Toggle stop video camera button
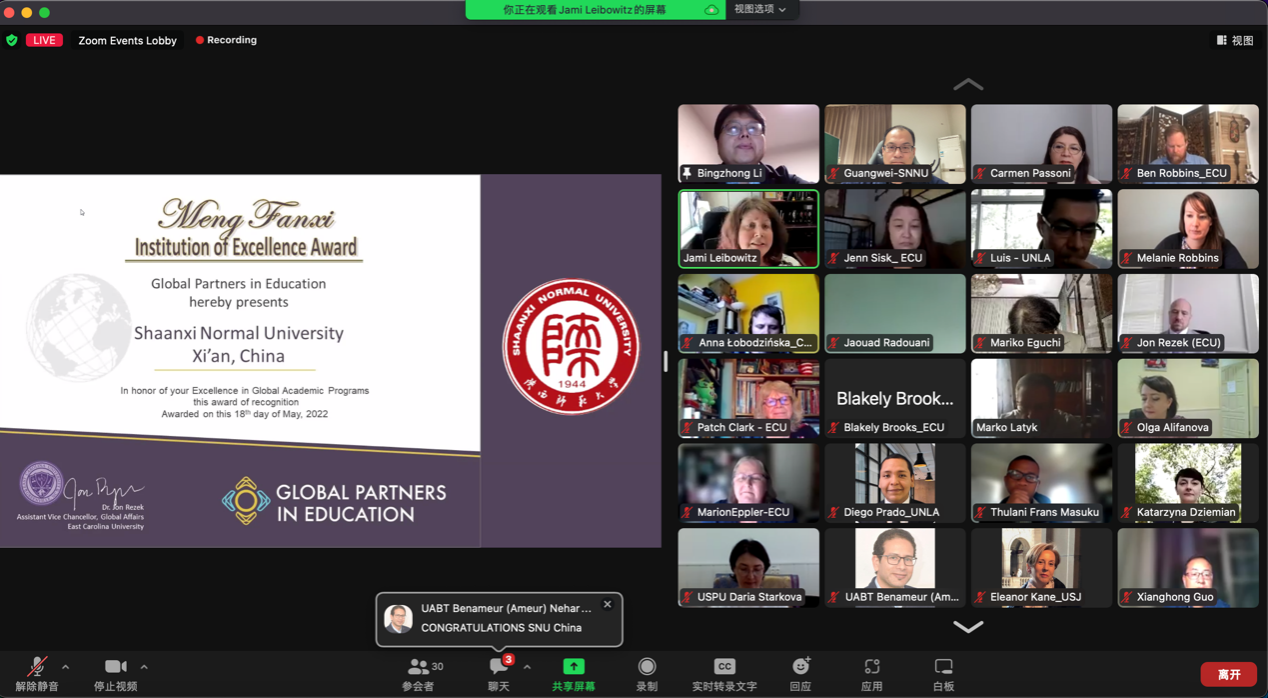Image resolution: width=1268 pixels, height=698 pixels. (115, 667)
